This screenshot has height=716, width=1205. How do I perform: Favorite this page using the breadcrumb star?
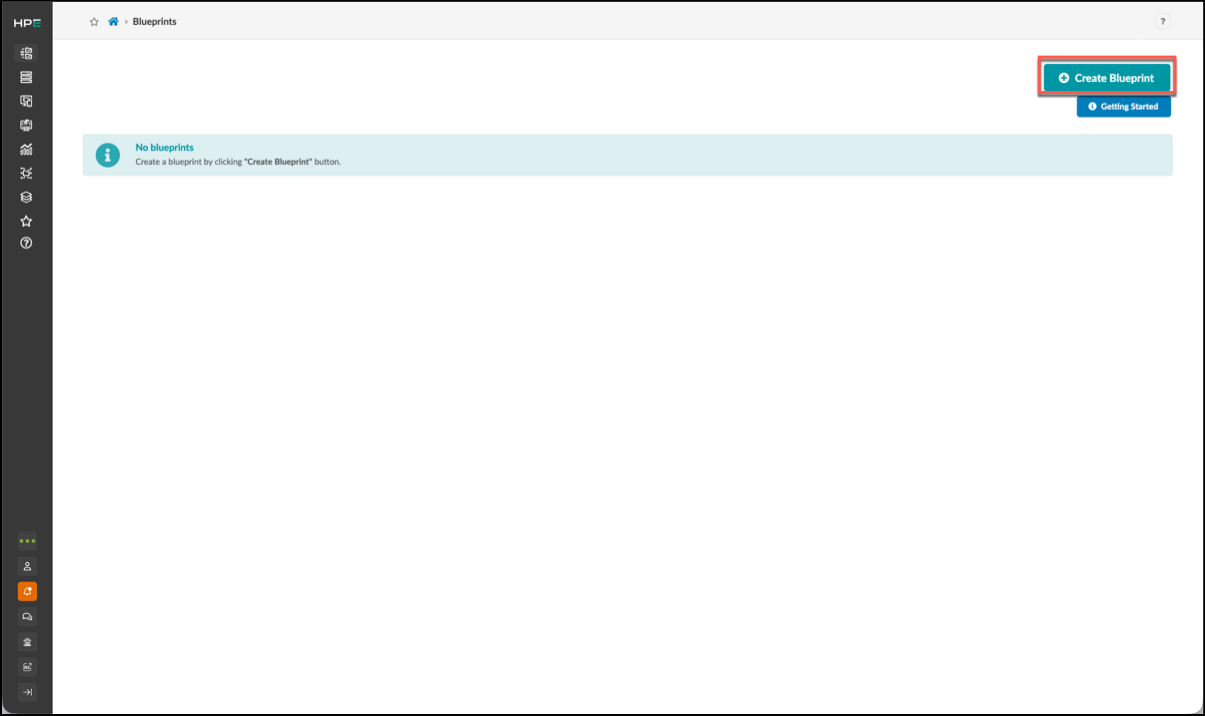(x=94, y=21)
